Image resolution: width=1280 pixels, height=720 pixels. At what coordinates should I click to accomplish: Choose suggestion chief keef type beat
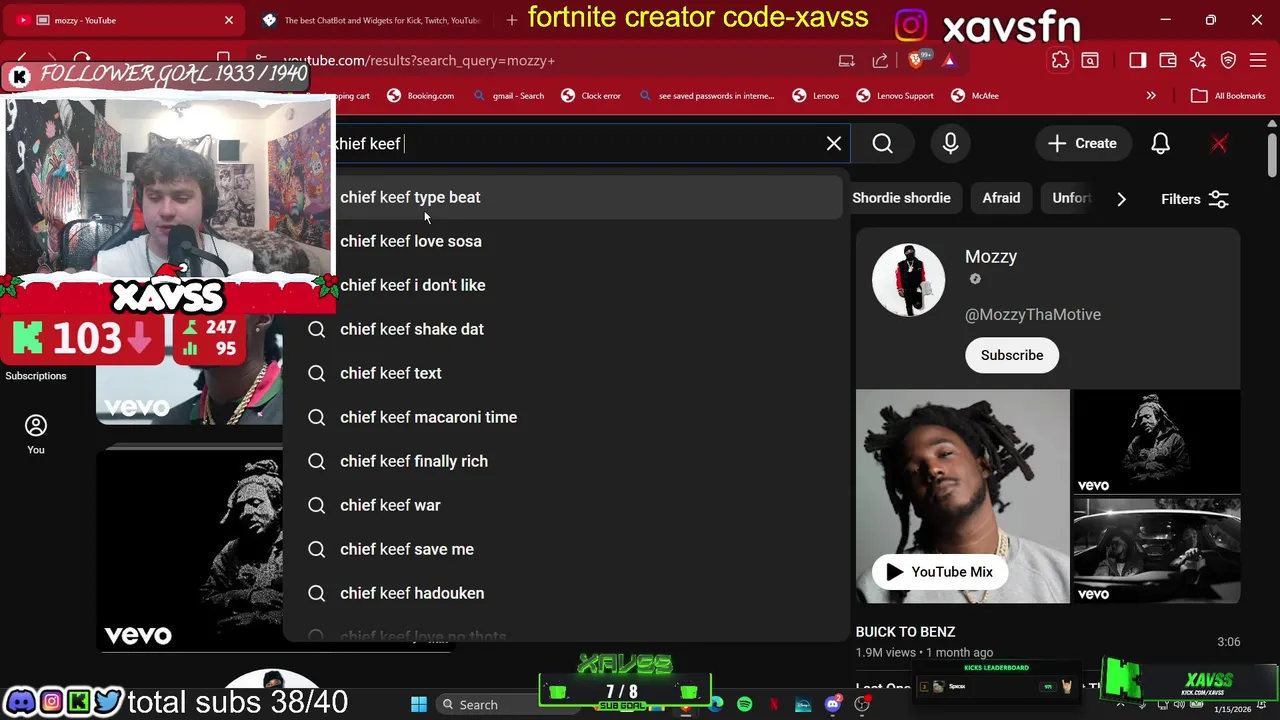(565, 197)
